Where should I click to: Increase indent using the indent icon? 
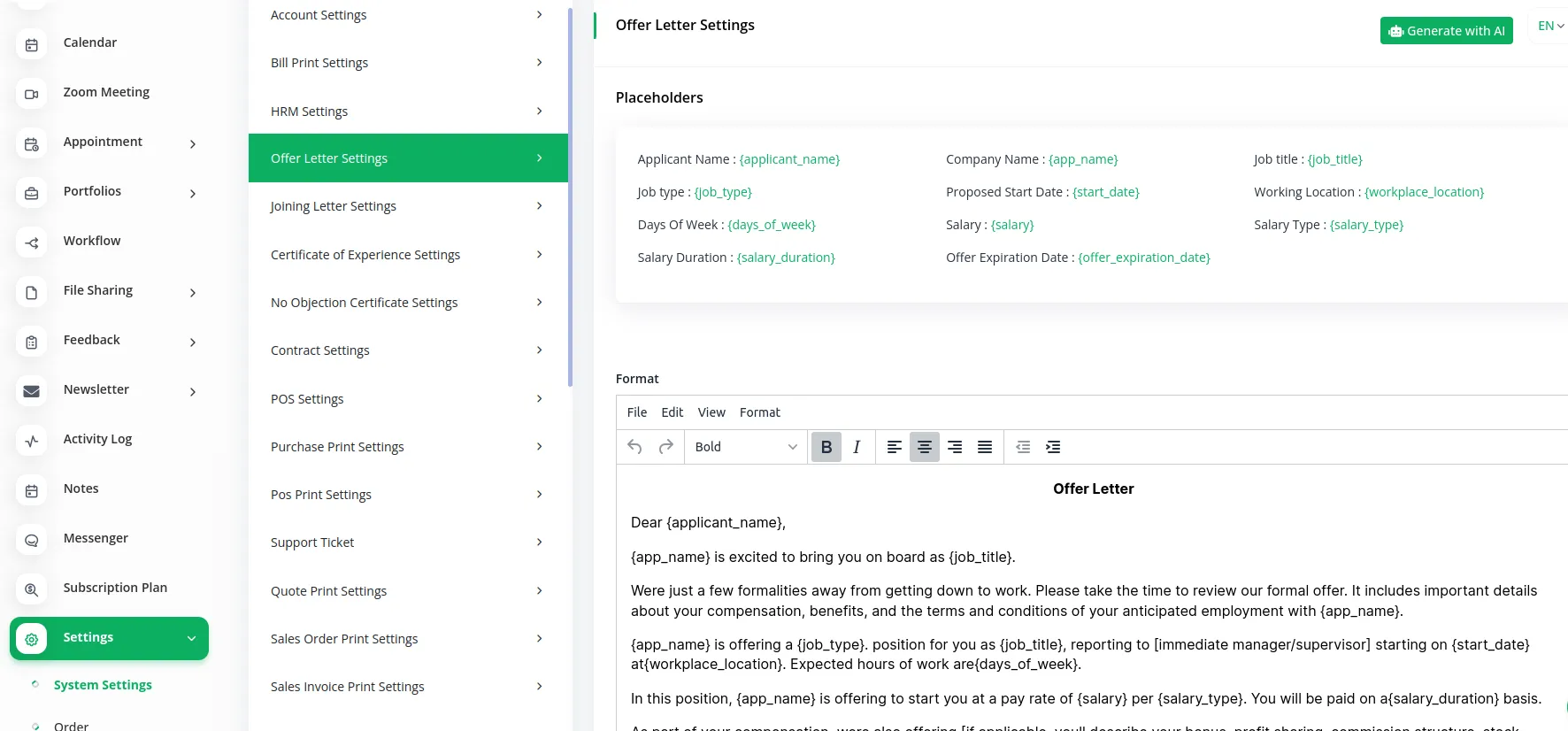(1053, 447)
